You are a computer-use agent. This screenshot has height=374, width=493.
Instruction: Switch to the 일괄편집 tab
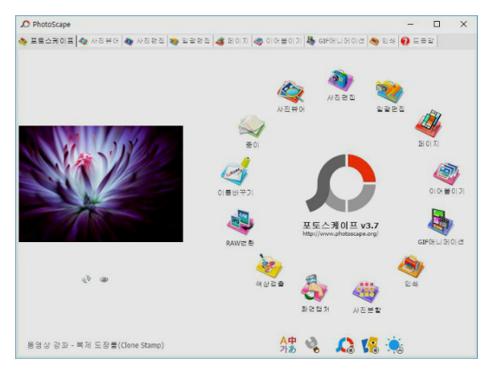[x=190, y=41]
